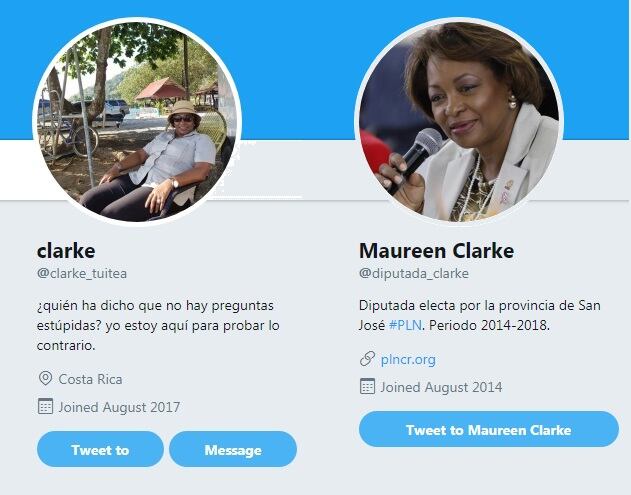Screen dimensions: 631x495
Task: Select the Maureen Clarke display name heading
Action: pos(437,251)
